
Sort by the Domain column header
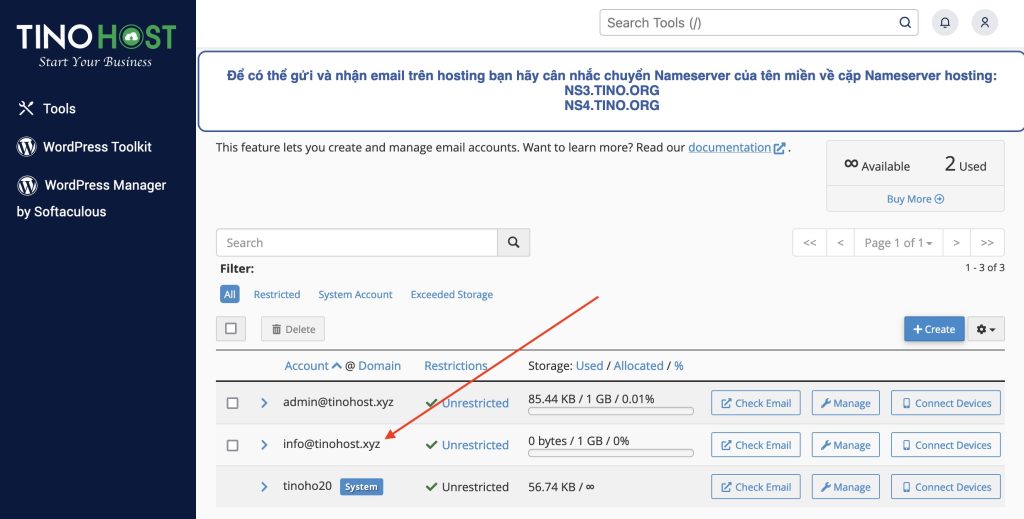pos(379,366)
